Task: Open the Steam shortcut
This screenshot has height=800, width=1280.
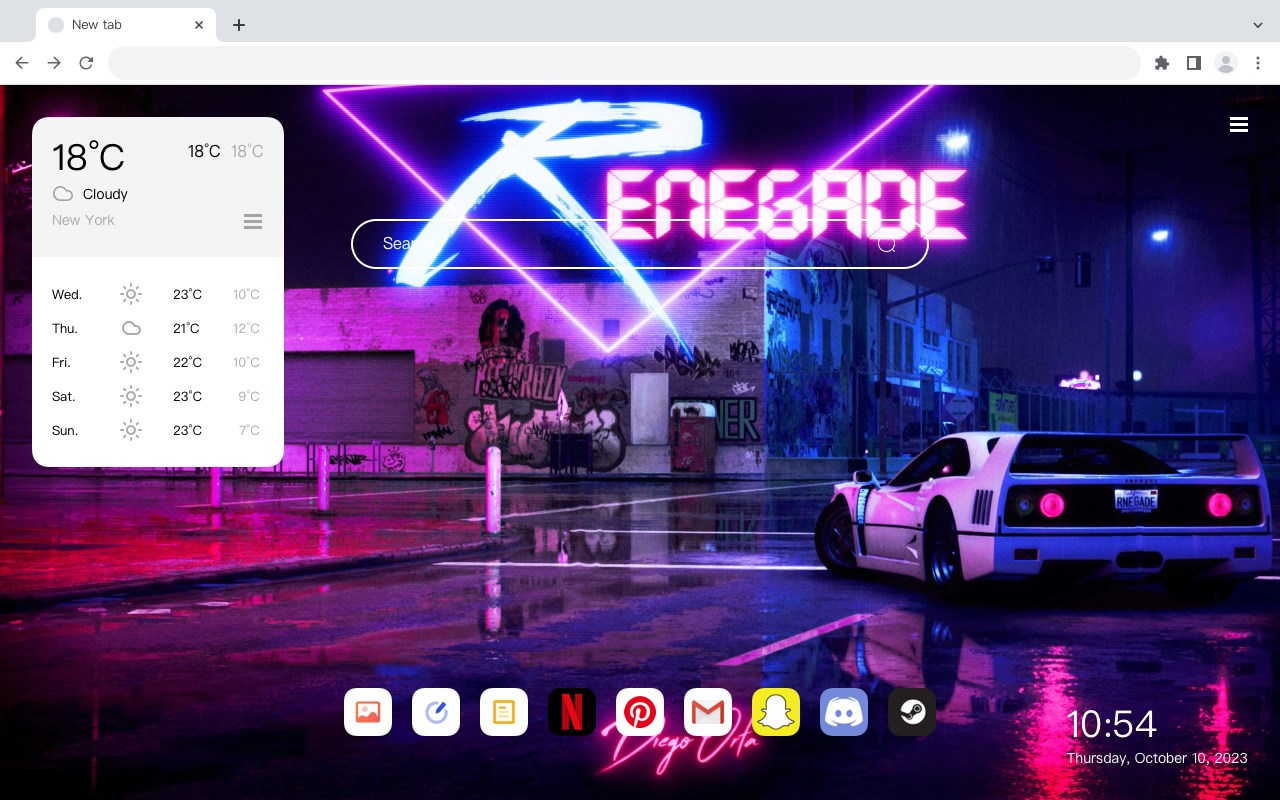Action: point(912,712)
